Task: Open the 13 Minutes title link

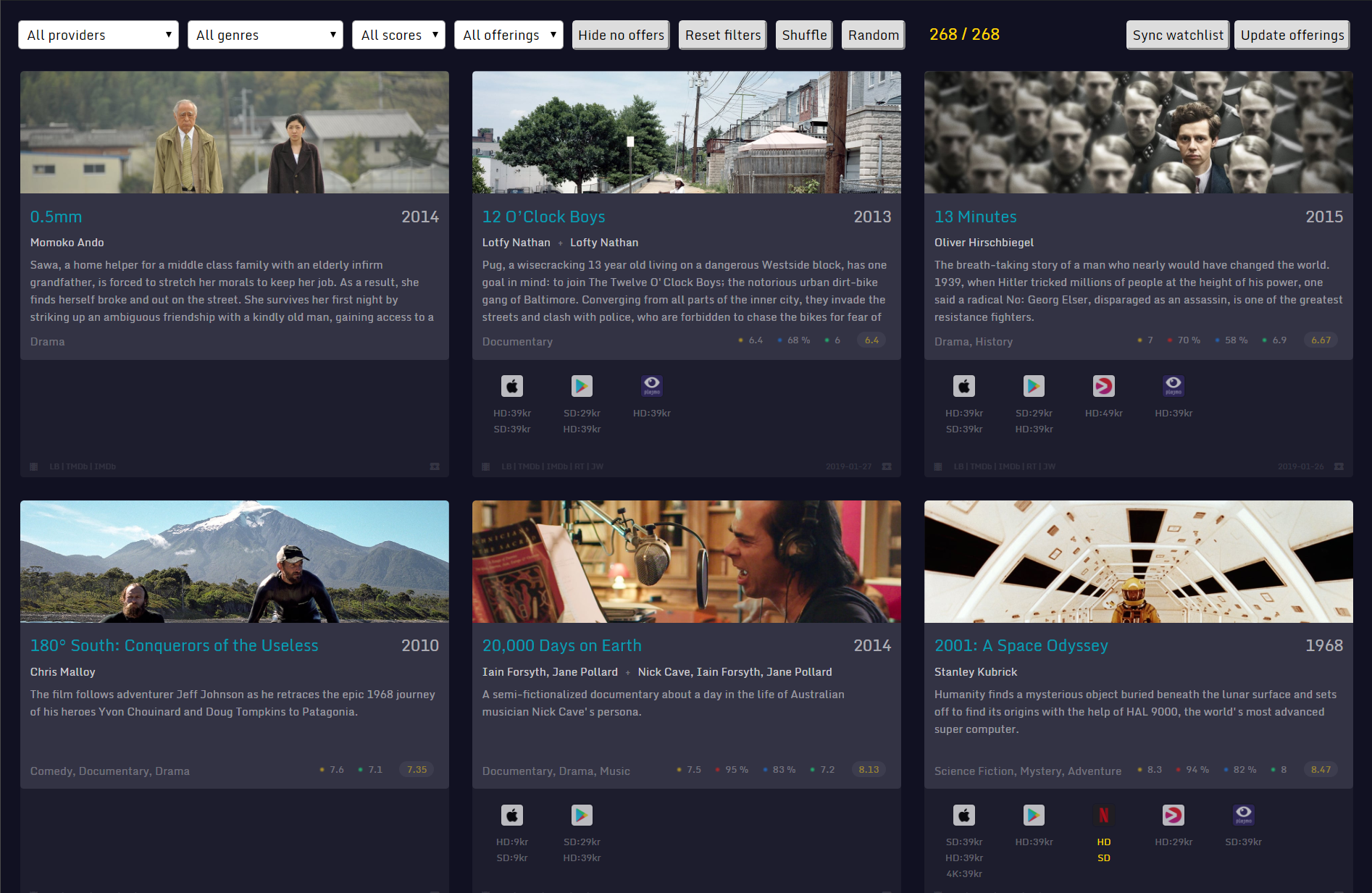Action: [x=975, y=217]
